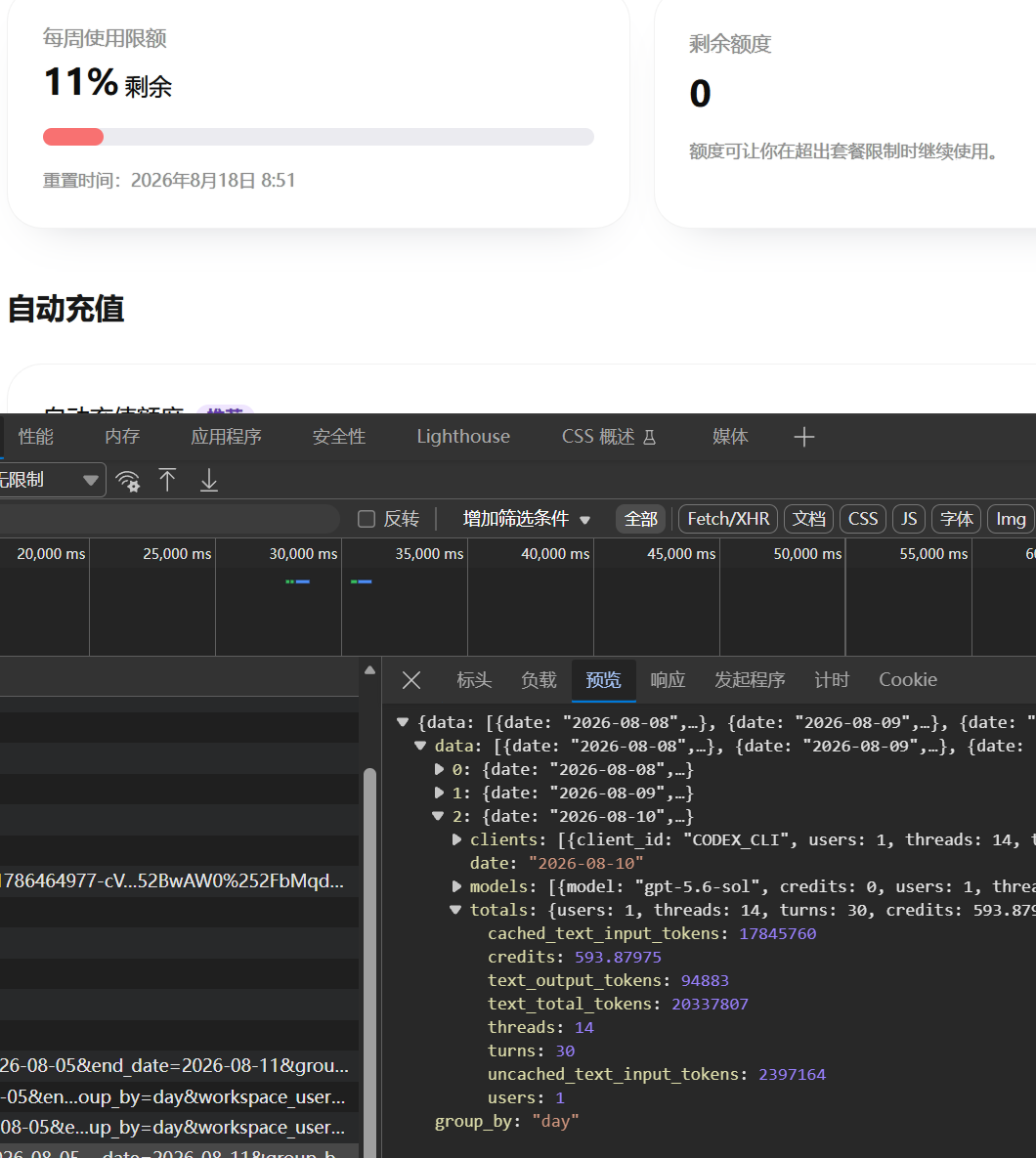Select request 1786464977-cV...52BwAW0%252FbMqd...
The image size is (1036, 1158).
[180, 881]
